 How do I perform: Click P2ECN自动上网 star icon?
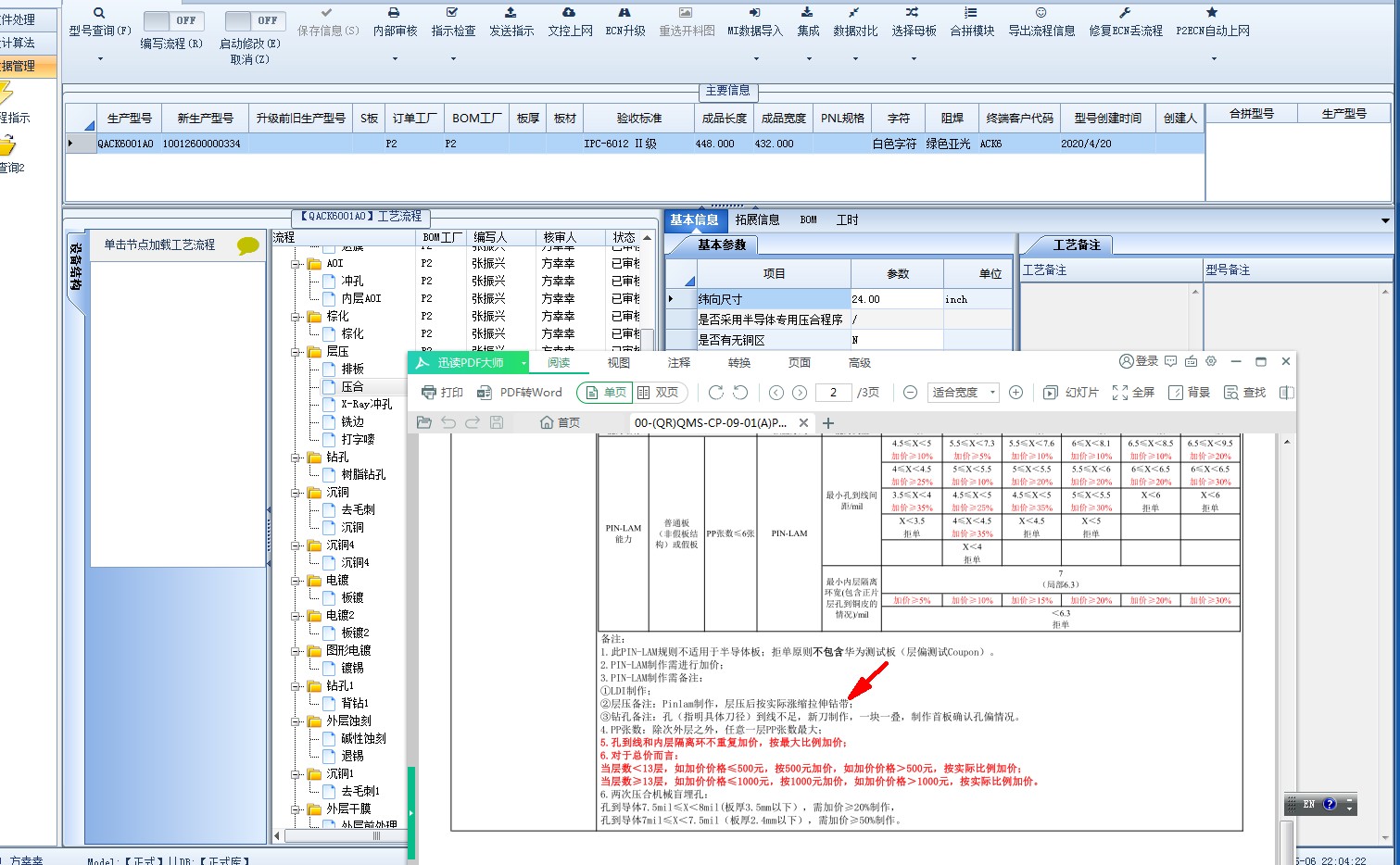1212,13
